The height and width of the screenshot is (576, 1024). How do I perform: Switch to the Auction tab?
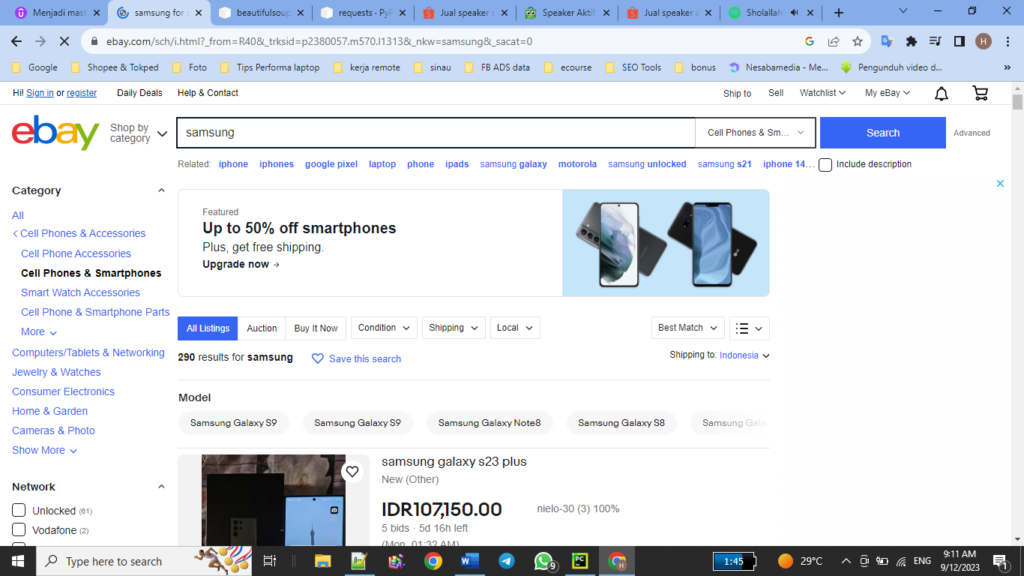pos(261,327)
